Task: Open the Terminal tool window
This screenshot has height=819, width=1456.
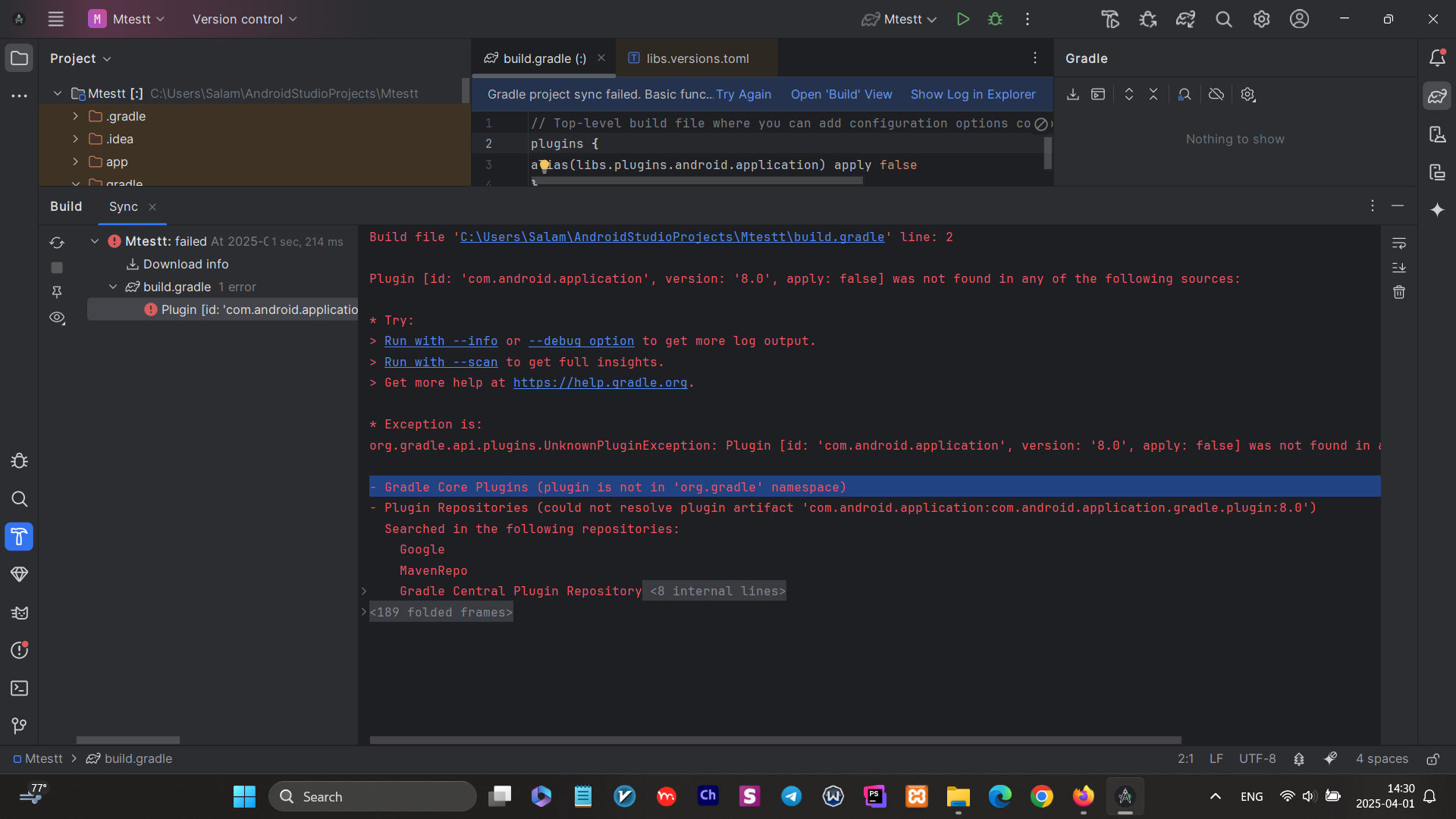Action: (20, 689)
